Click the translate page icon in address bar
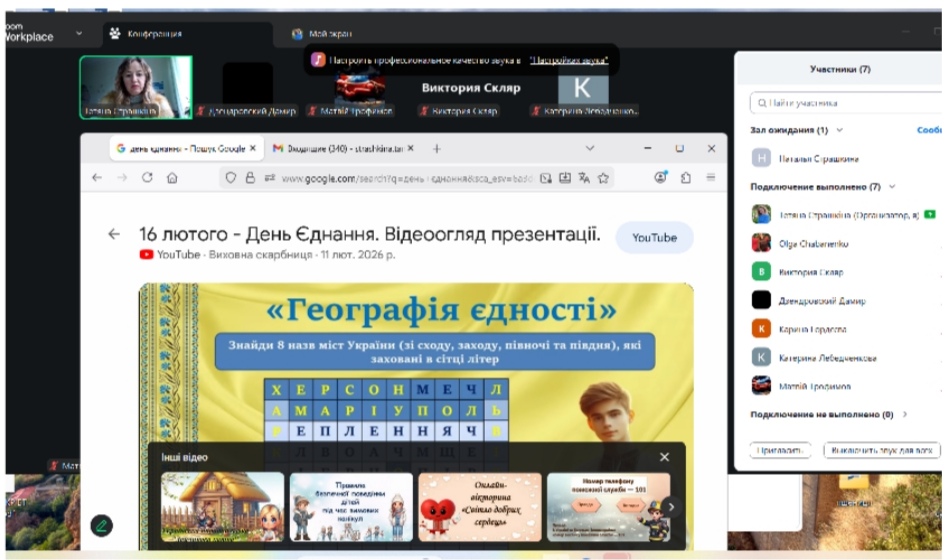The height and width of the screenshot is (560, 949). [584, 178]
